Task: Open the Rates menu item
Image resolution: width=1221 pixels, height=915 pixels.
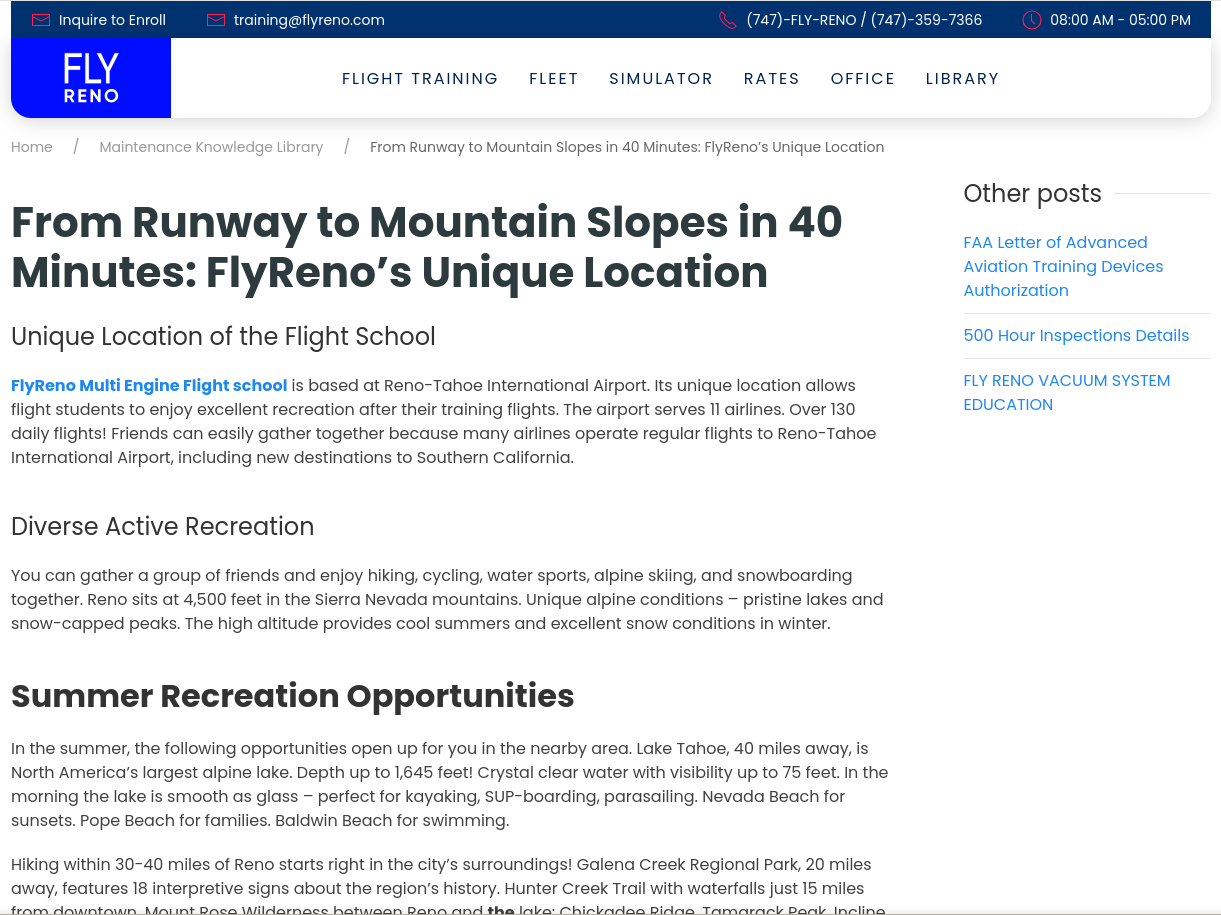Action: [x=772, y=79]
